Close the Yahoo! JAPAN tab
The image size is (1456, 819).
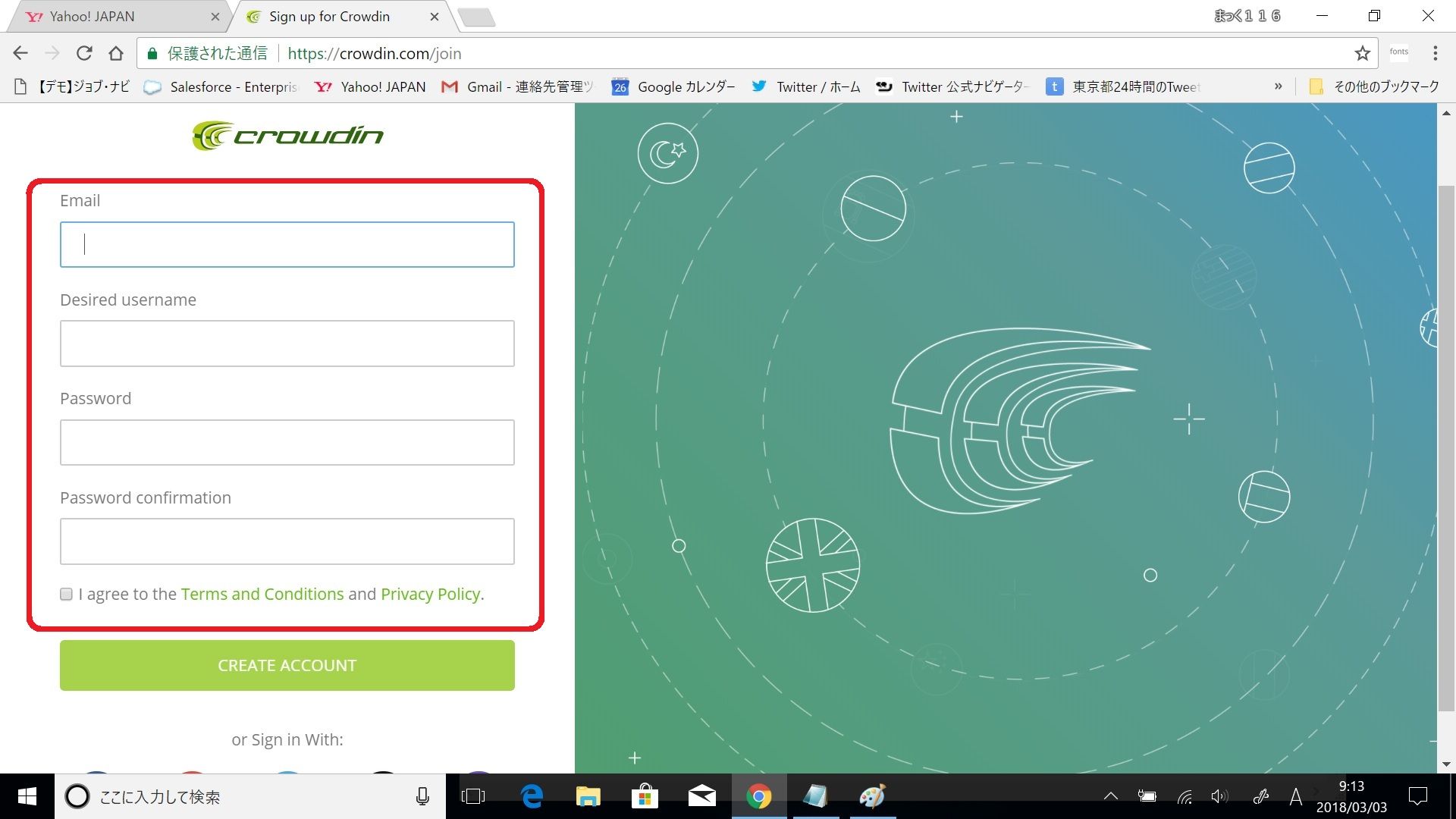[x=215, y=16]
